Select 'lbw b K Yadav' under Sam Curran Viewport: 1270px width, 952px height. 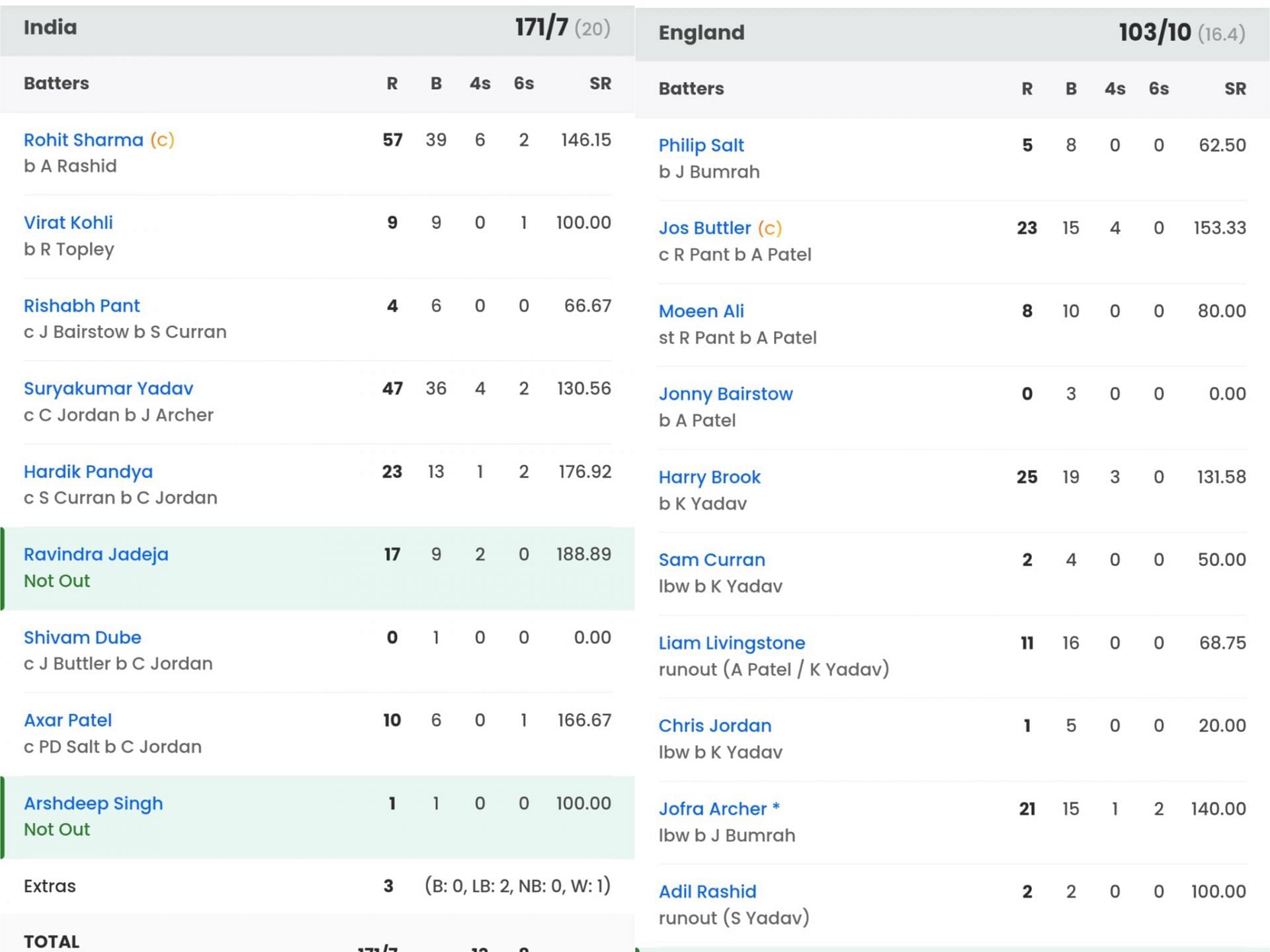tap(720, 586)
